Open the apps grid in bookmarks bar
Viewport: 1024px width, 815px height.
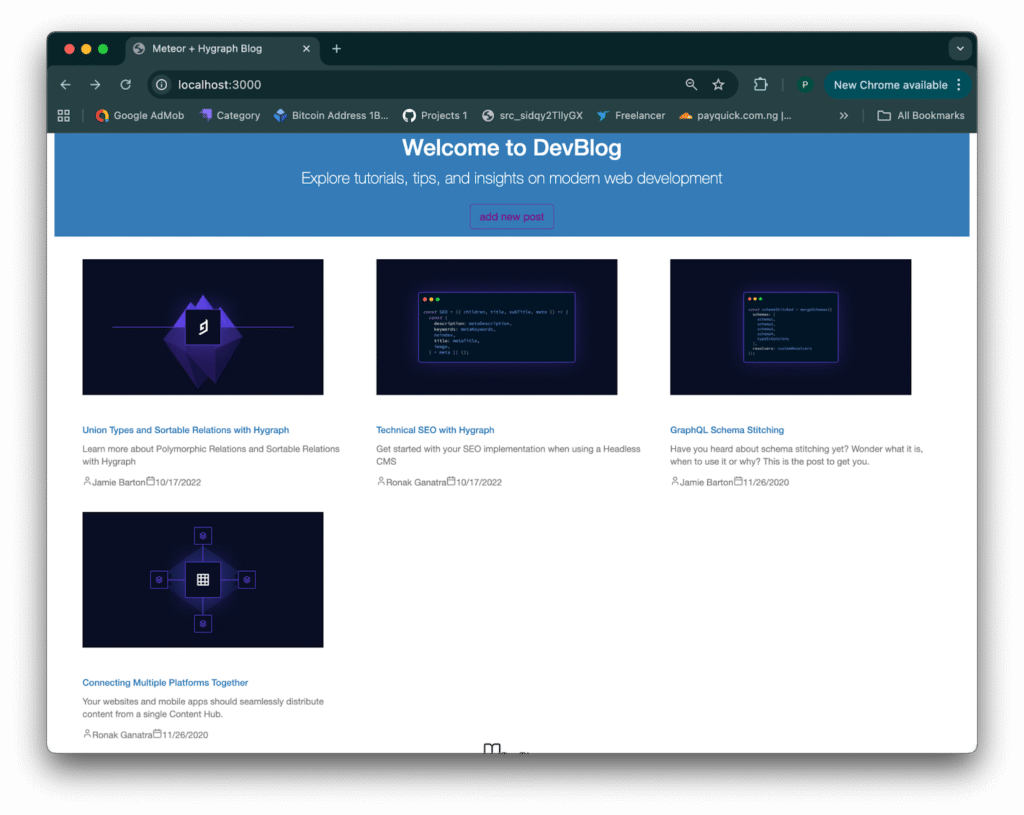pyautogui.click(x=64, y=116)
